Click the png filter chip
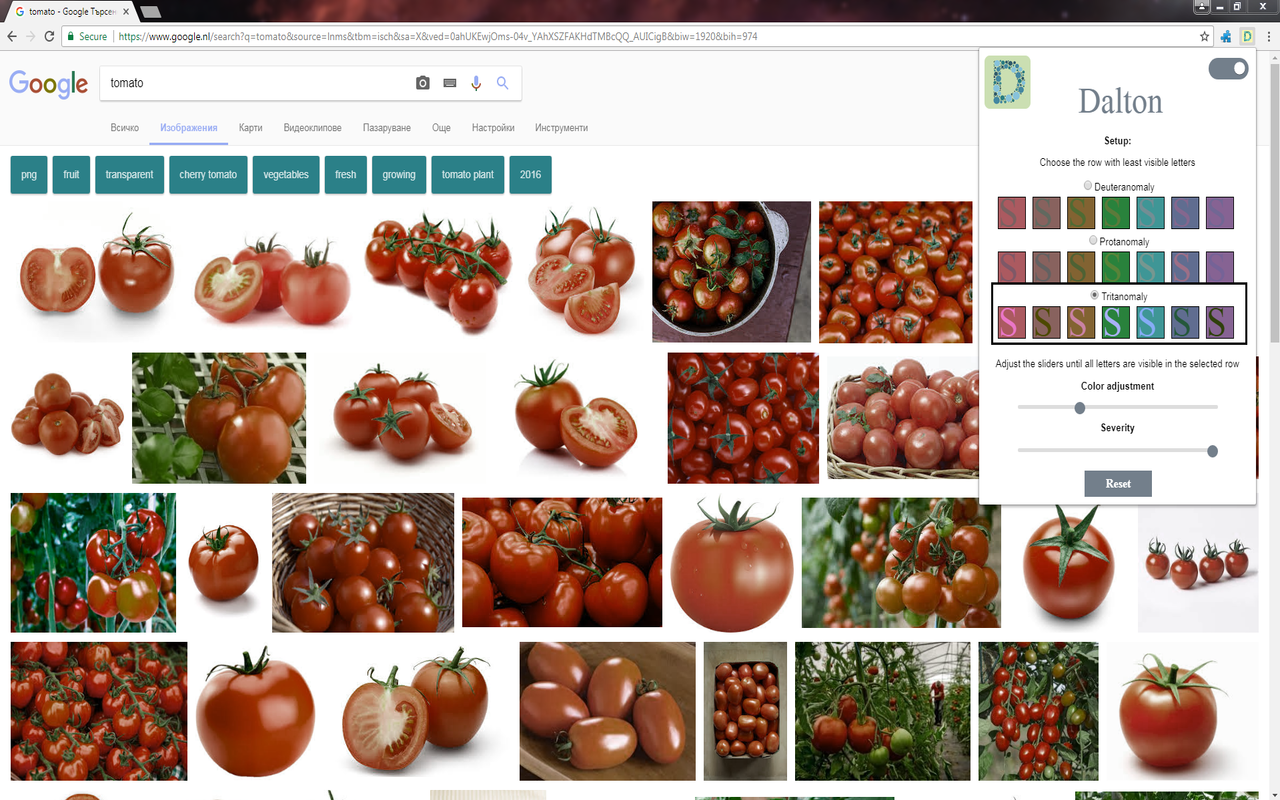 click(x=29, y=174)
